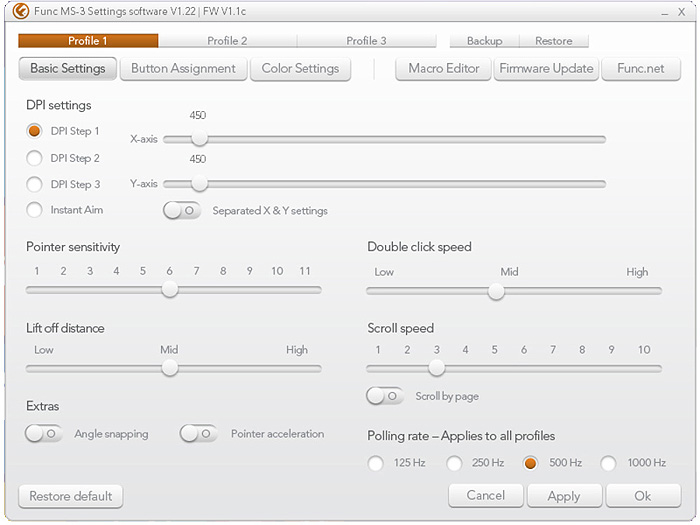The height and width of the screenshot is (525, 700).
Task: Click the Double click speed slider handle
Action: pyautogui.click(x=496, y=292)
